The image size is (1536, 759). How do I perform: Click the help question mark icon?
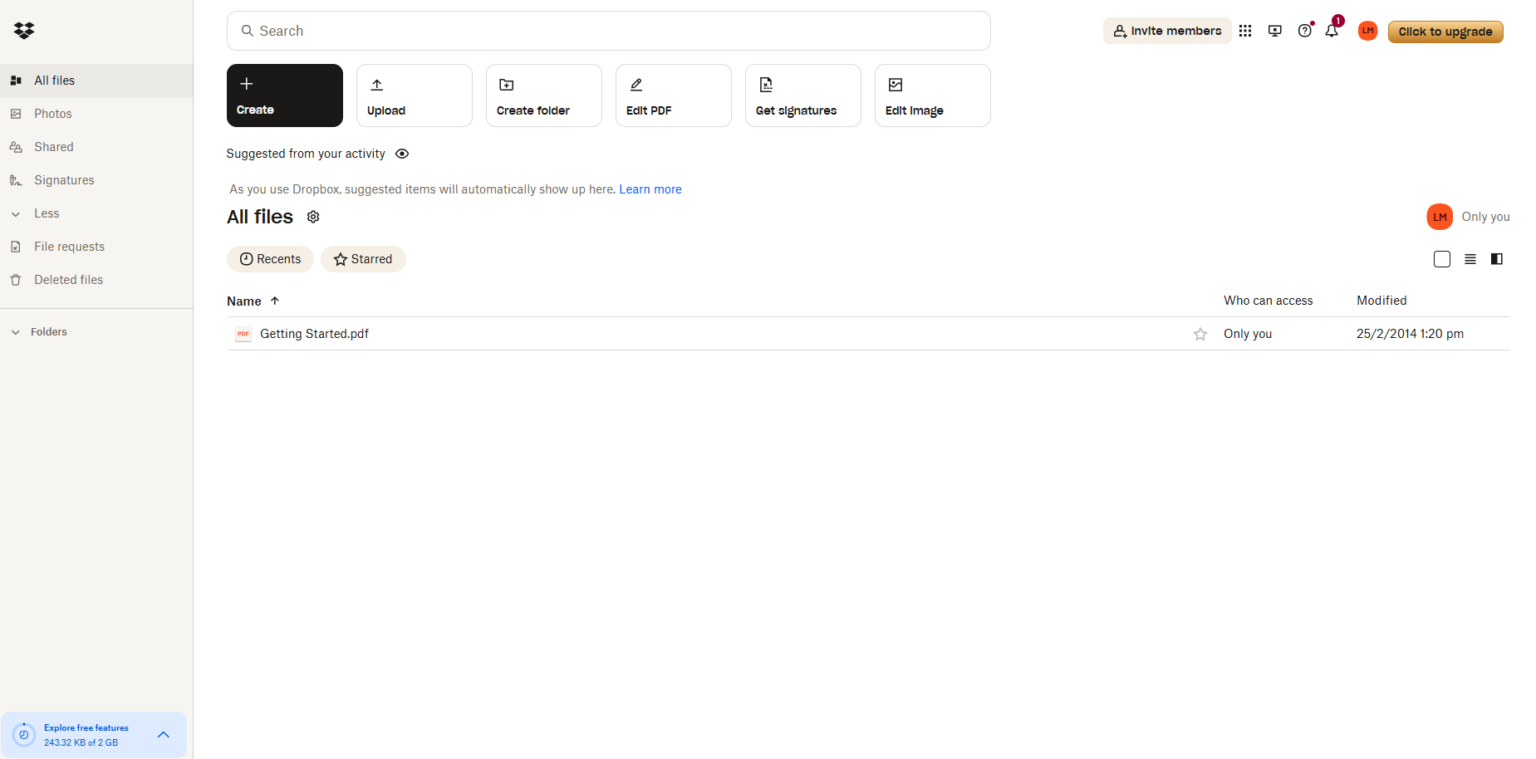[1304, 31]
